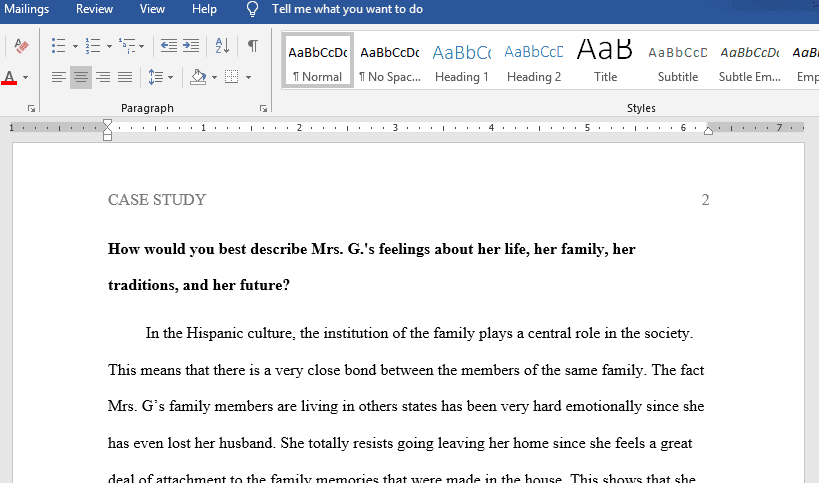This screenshot has width=819, height=483.
Task: Apply the Subtitle style
Action: pos(677,60)
